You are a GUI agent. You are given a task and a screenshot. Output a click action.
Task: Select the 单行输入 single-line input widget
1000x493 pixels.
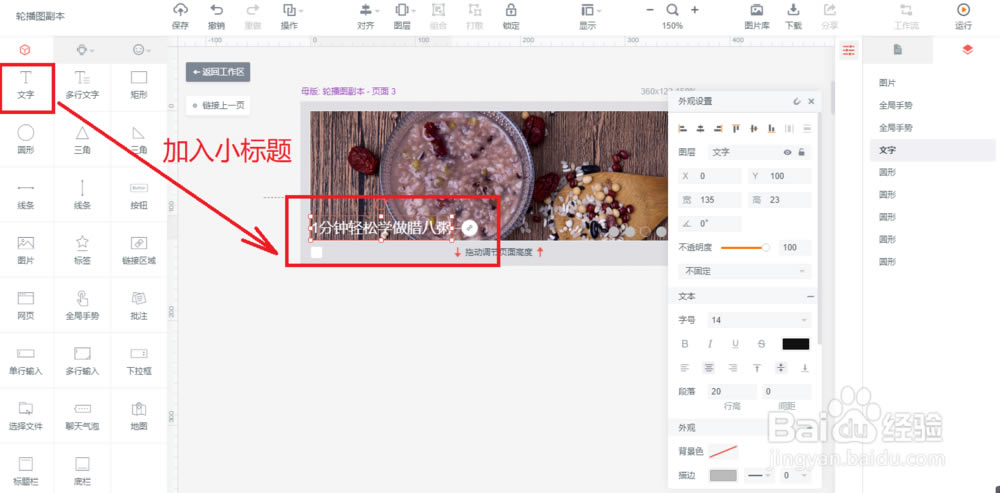tap(26, 362)
